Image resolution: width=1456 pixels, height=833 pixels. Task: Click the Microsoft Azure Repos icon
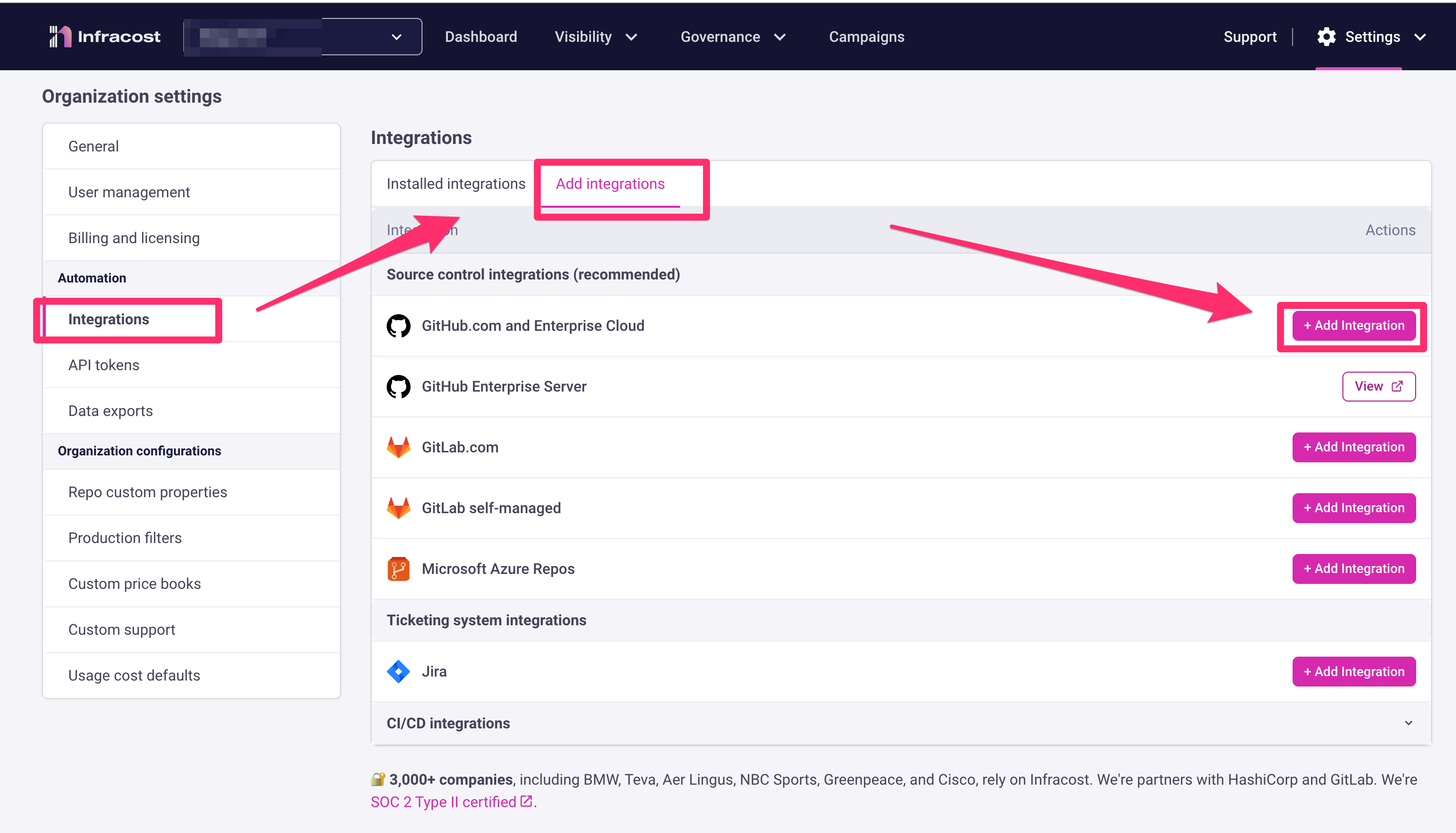pos(398,568)
